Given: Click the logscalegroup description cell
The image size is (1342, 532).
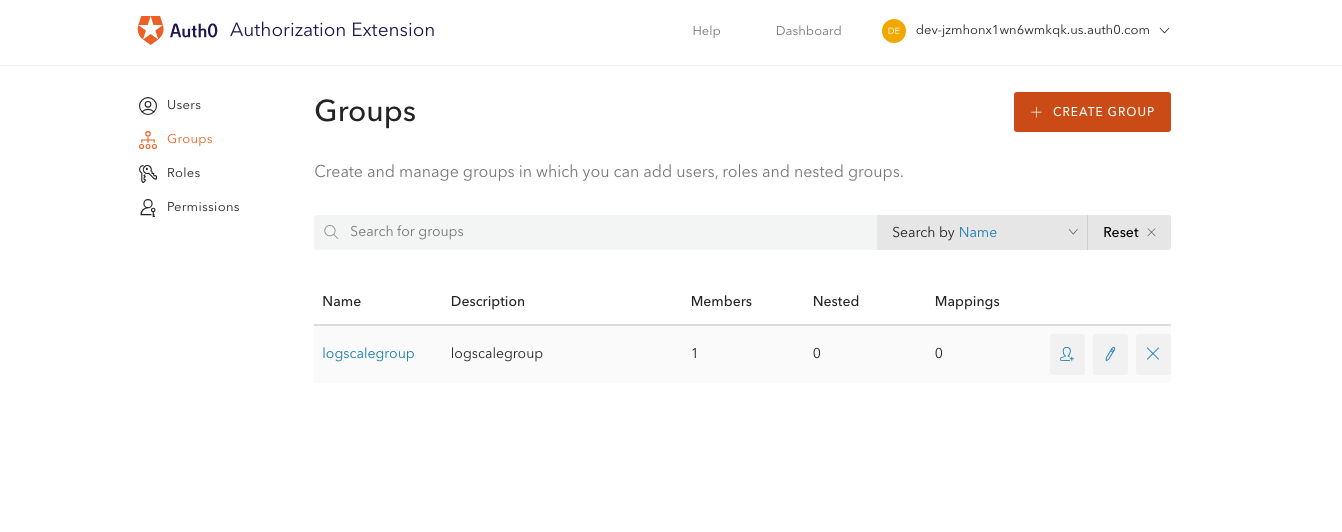Looking at the screenshot, I should click(497, 353).
